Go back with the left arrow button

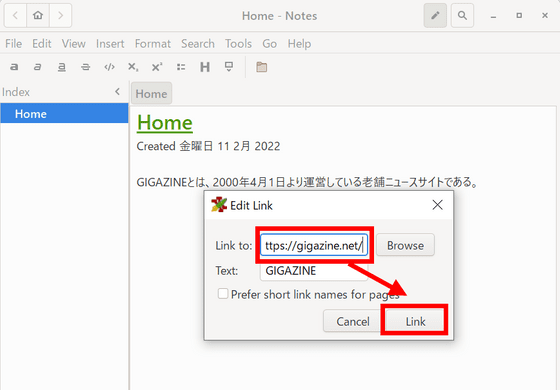[15, 16]
